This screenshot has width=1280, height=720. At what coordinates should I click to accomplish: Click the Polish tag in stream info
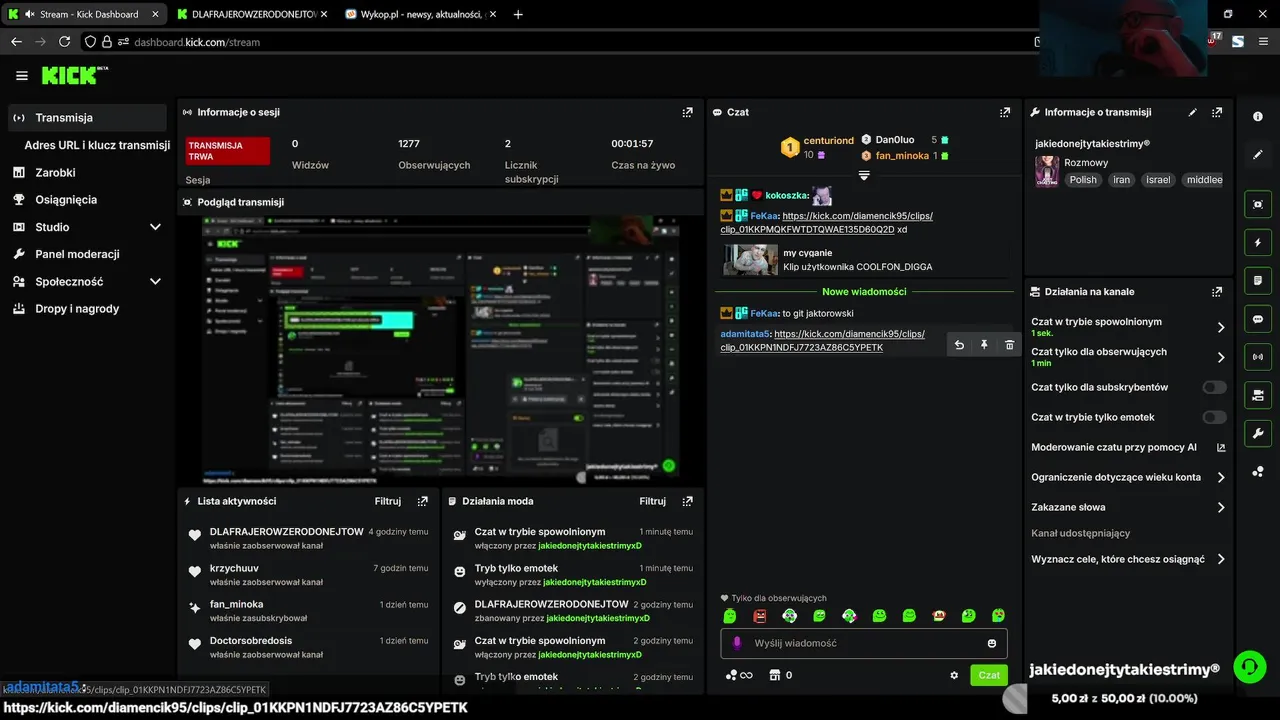tap(1083, 180)
